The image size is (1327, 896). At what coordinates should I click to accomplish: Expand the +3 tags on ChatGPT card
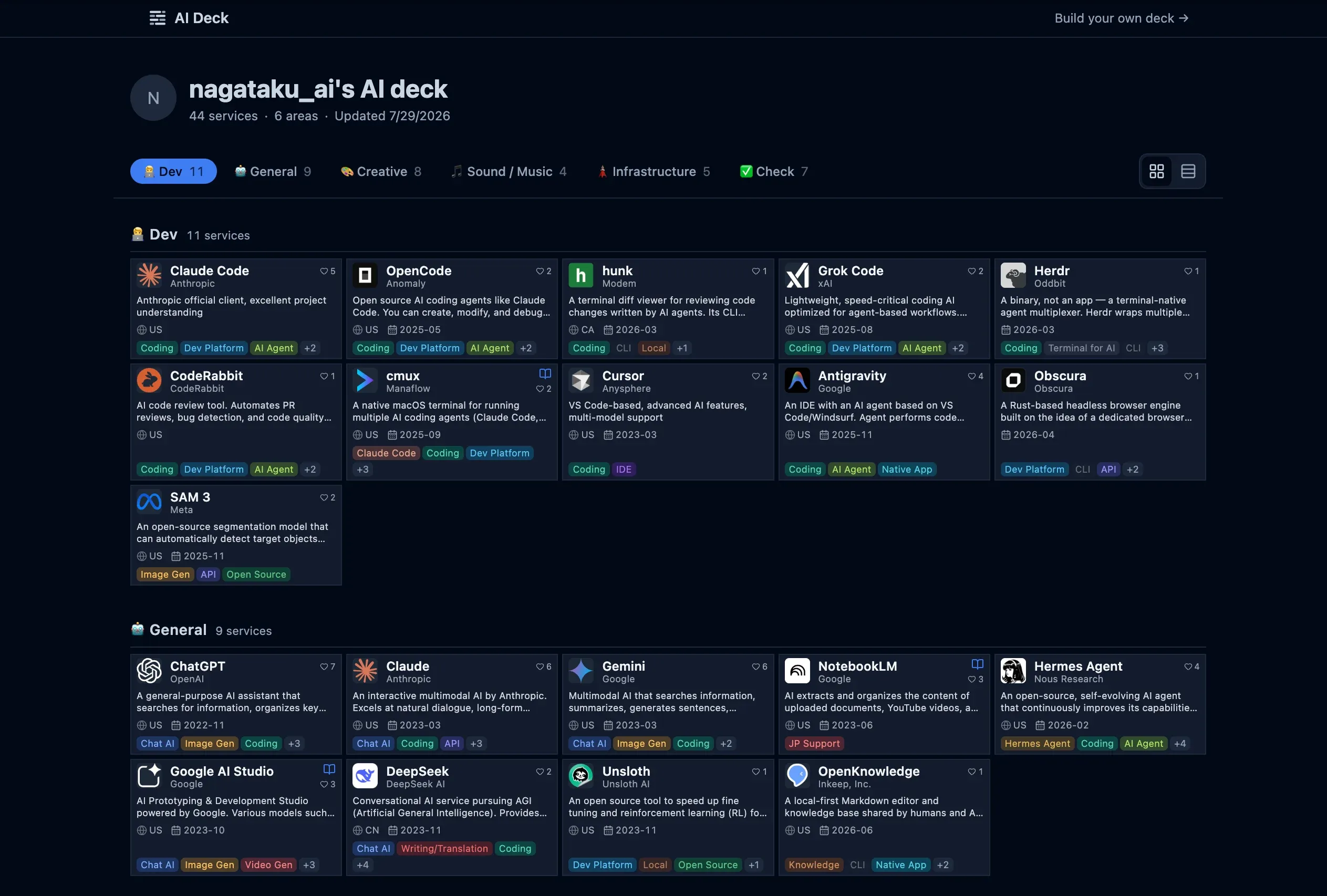[294, 744]
